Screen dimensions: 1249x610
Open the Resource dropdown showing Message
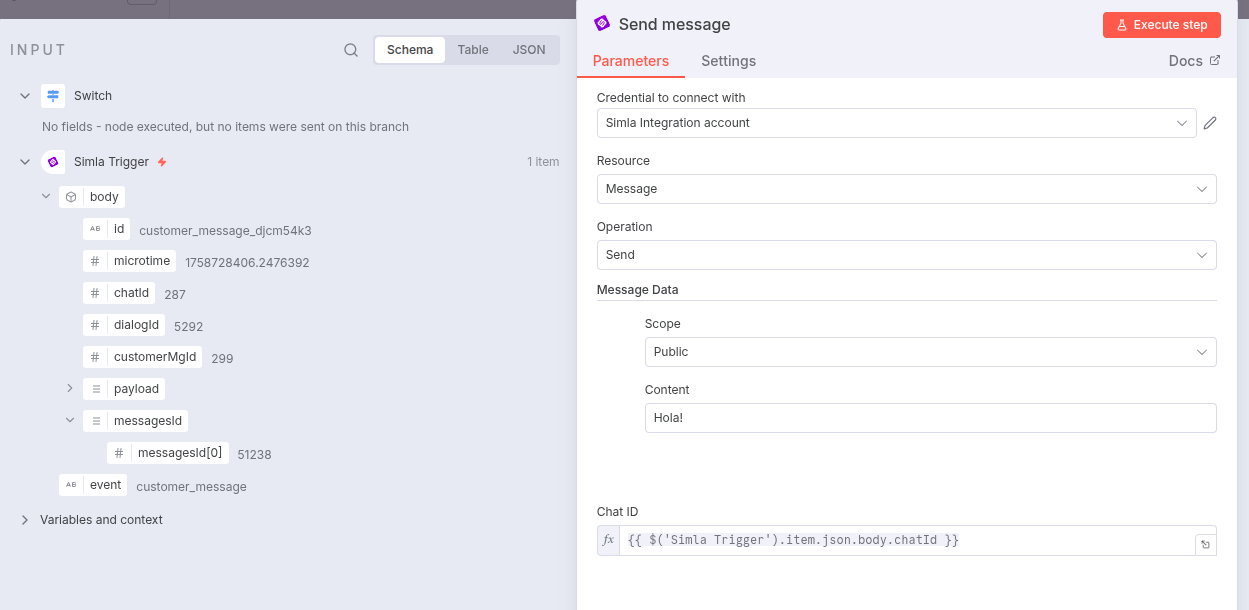point(906,189)
